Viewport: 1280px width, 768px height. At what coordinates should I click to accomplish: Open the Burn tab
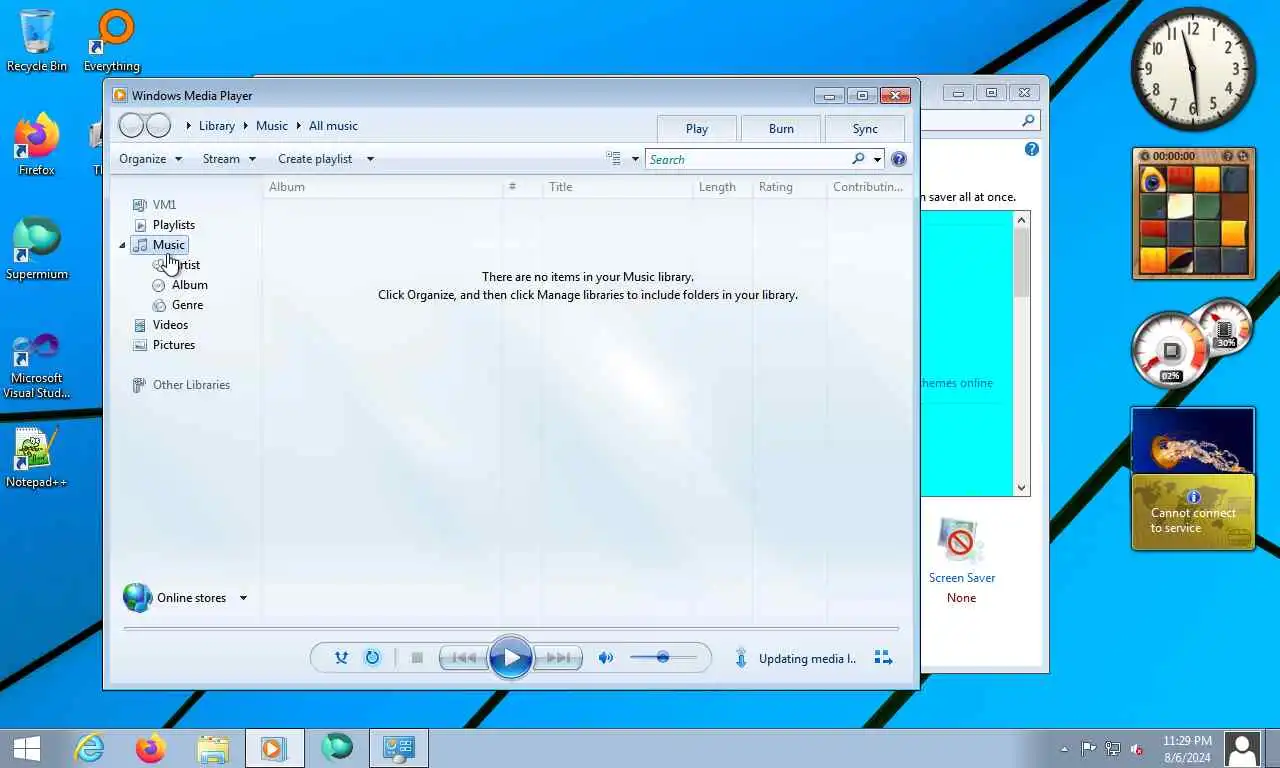(781, 128)
